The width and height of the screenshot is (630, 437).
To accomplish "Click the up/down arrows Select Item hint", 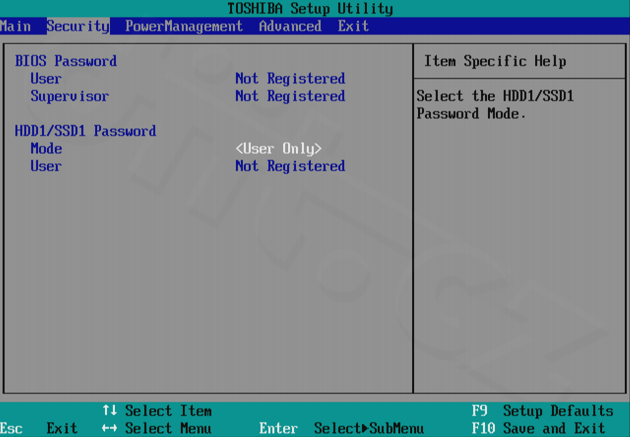I will (x=157, y=411).
